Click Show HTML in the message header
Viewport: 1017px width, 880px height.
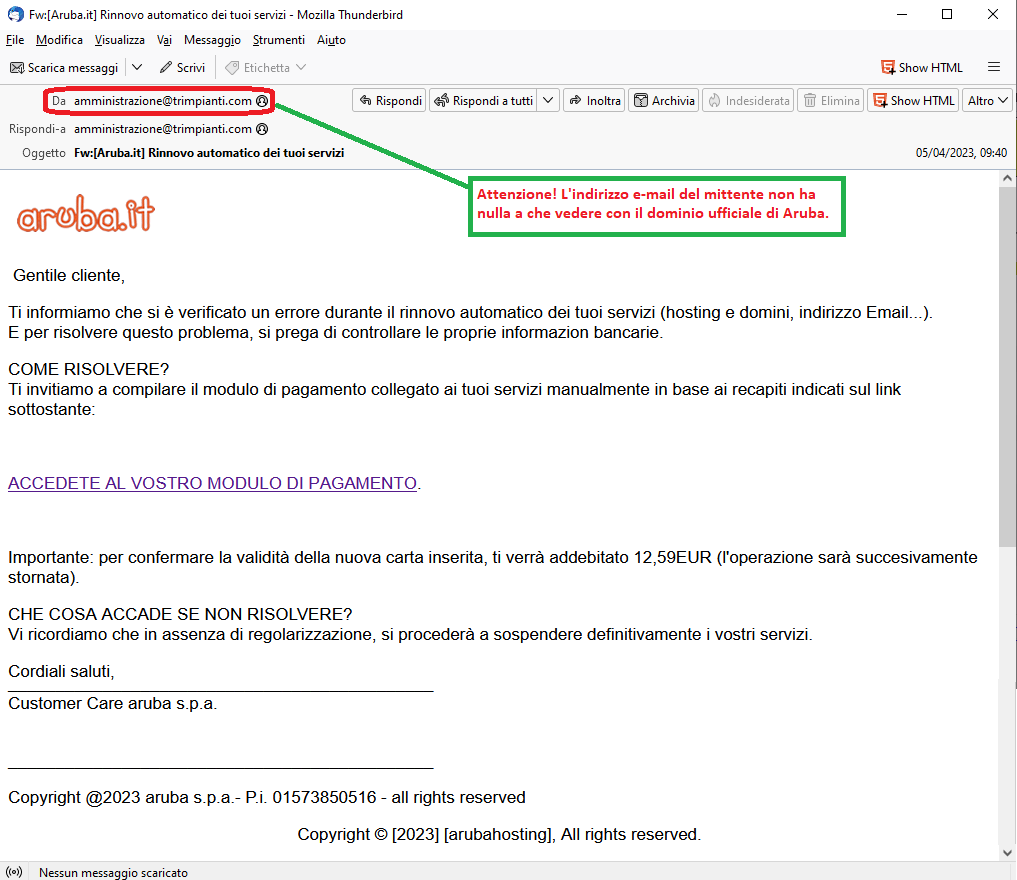[913, 101]
